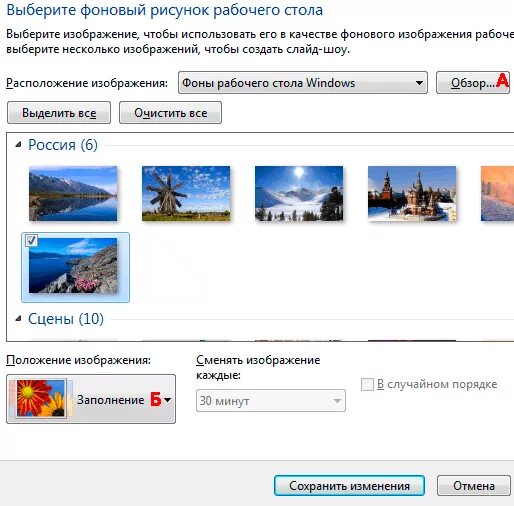Enable the "В случайном порядке" checkbox

click(x=367, y=384)
